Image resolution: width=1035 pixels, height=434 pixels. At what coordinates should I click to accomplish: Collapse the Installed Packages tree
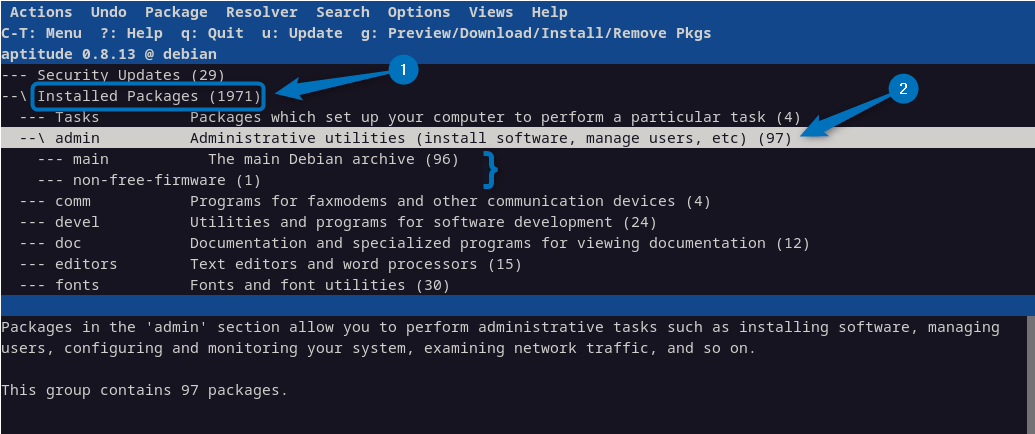click(x=148, y=96)
